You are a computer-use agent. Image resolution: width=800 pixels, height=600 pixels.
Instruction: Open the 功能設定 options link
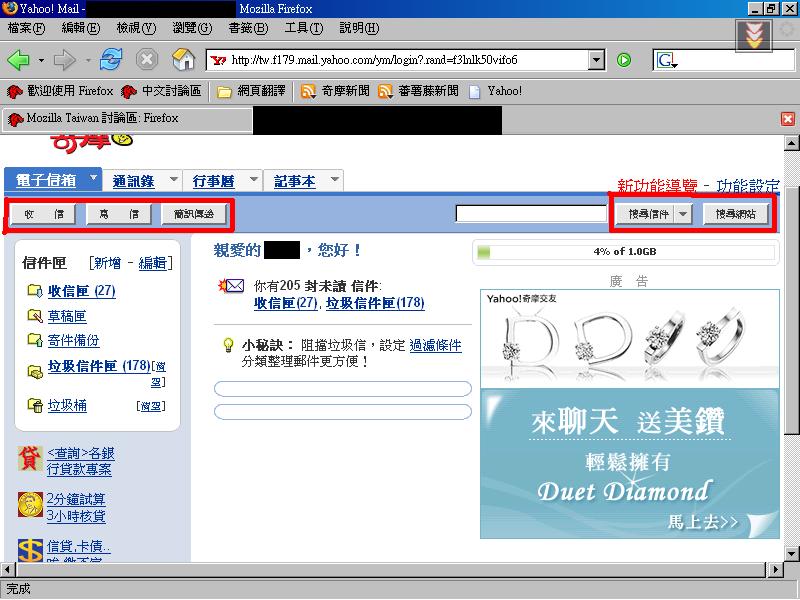point(747,185)
